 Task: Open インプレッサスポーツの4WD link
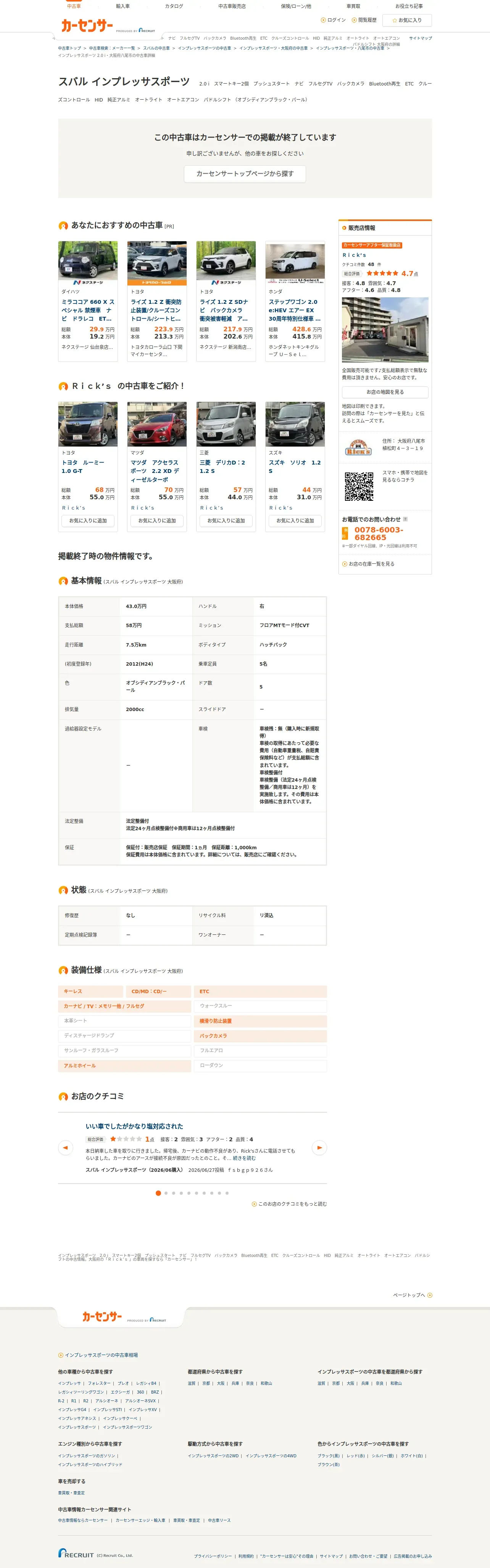[271, 1456]
